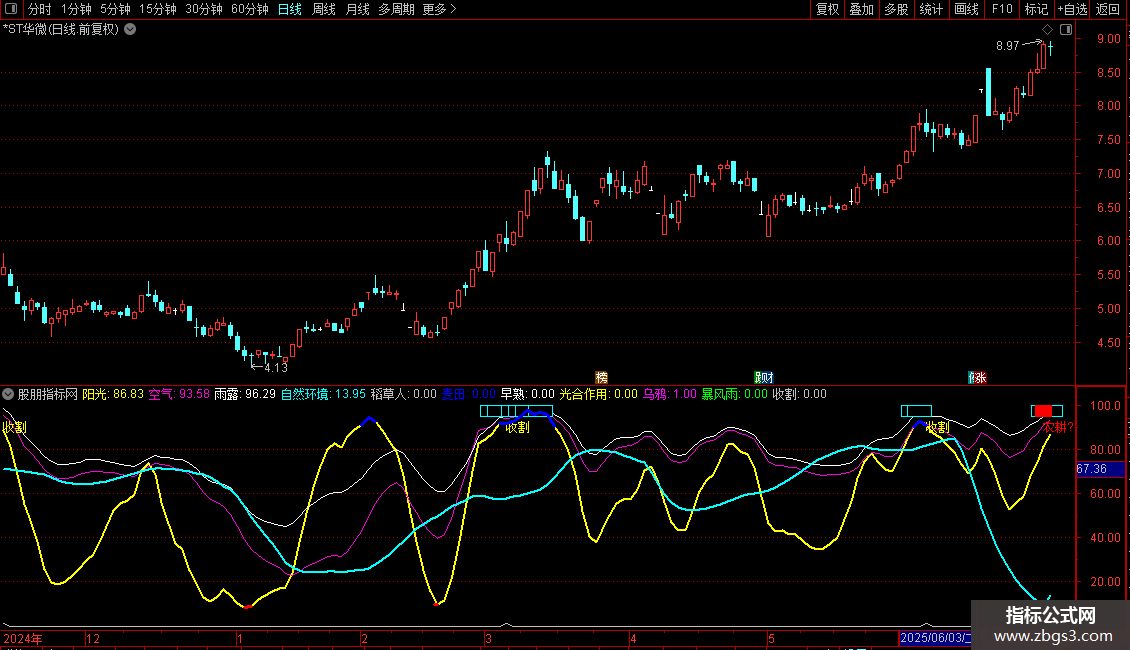Click the 暴风雨: 0.00 indicator value

tap(734, 394)
